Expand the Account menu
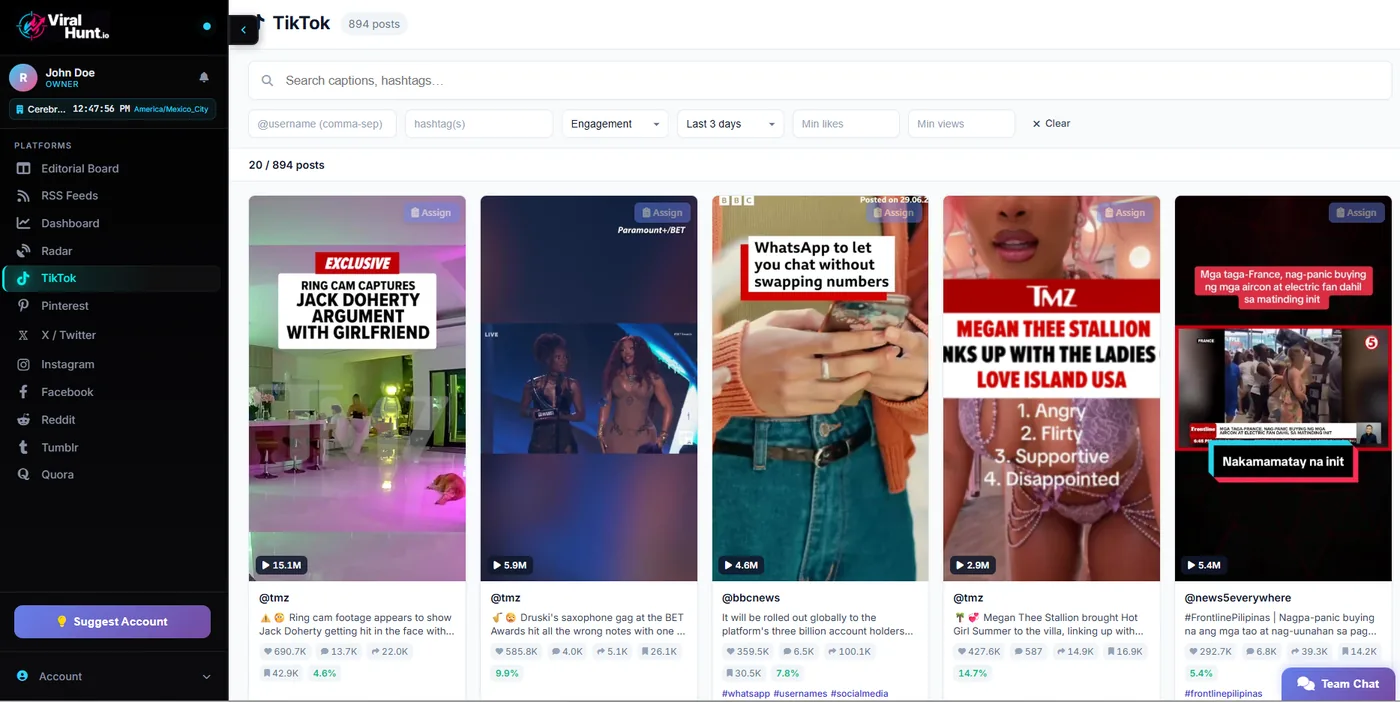This screenshot has height=702, width=1400. 114,676
